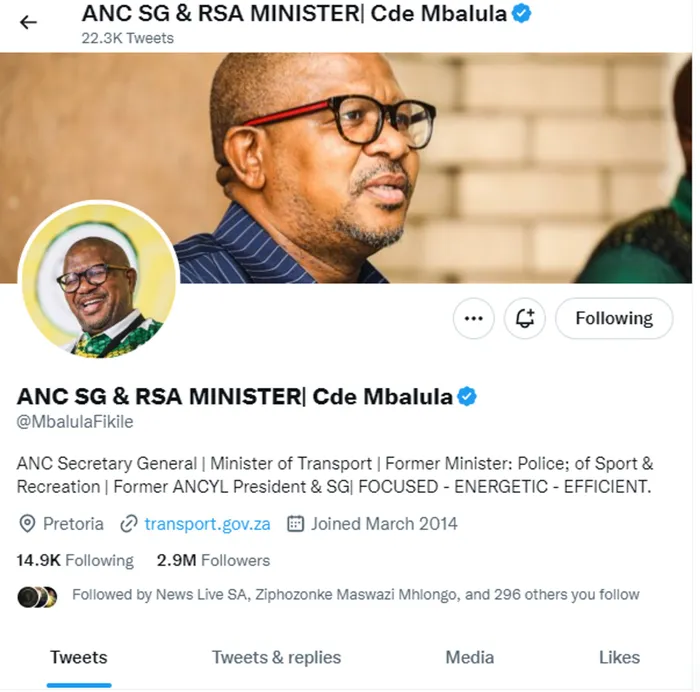Switch to the Media tab
This screenshot has height=692, width=700.
point(470,657)
